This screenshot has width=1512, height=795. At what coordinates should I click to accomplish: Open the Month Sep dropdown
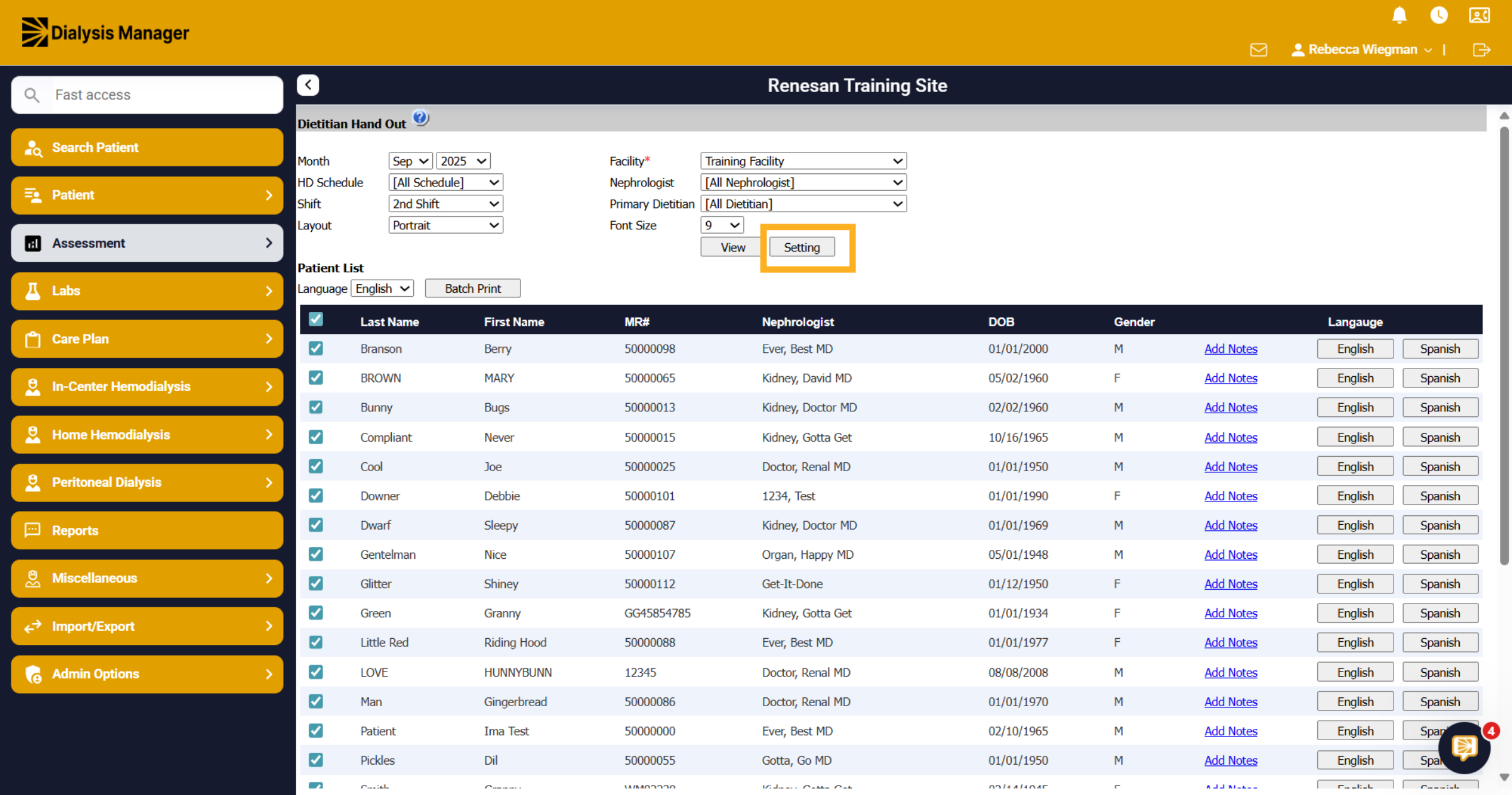coord(410,161)
